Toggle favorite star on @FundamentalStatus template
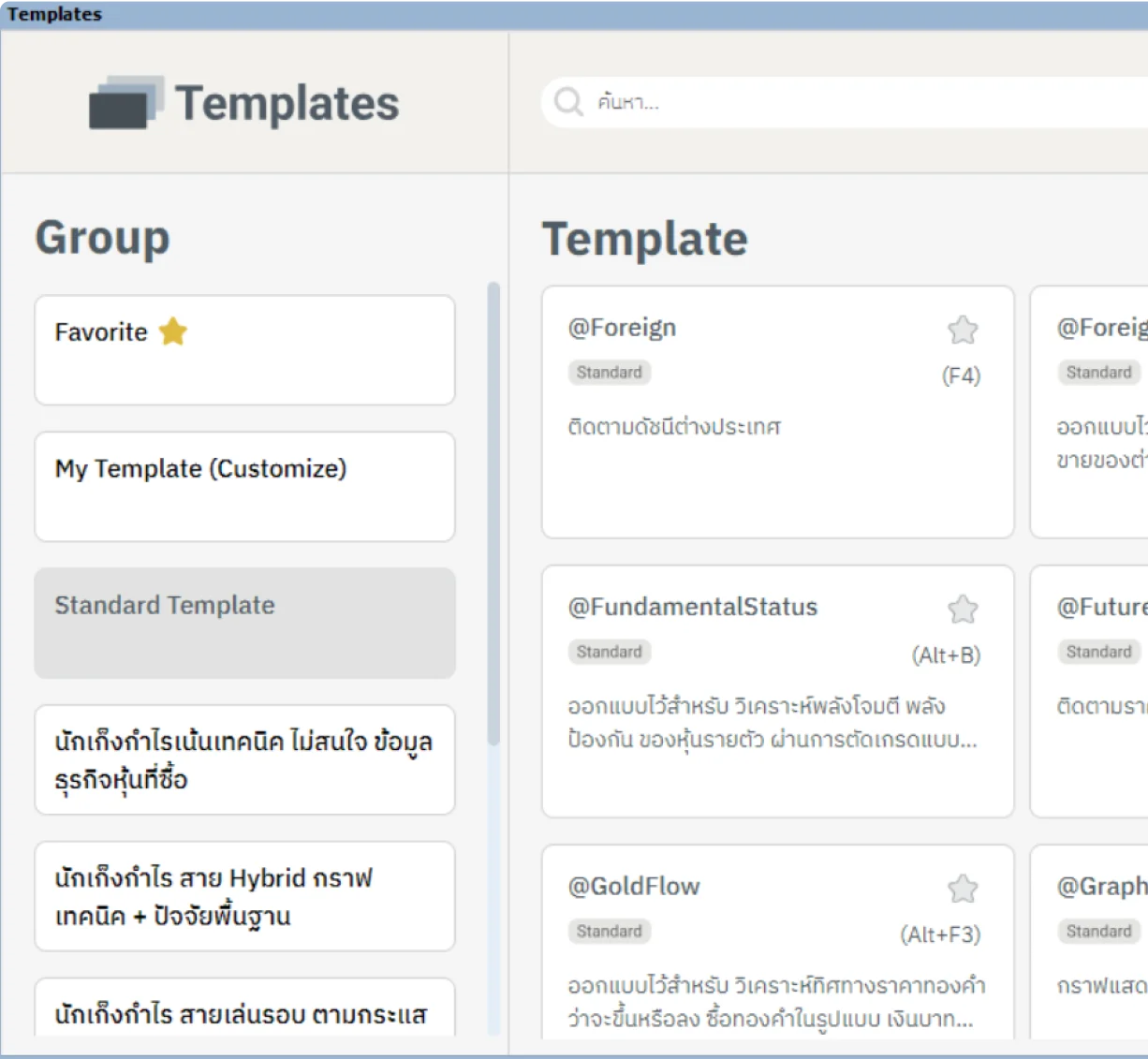The image size is (1148, 1059). point(963,610)
